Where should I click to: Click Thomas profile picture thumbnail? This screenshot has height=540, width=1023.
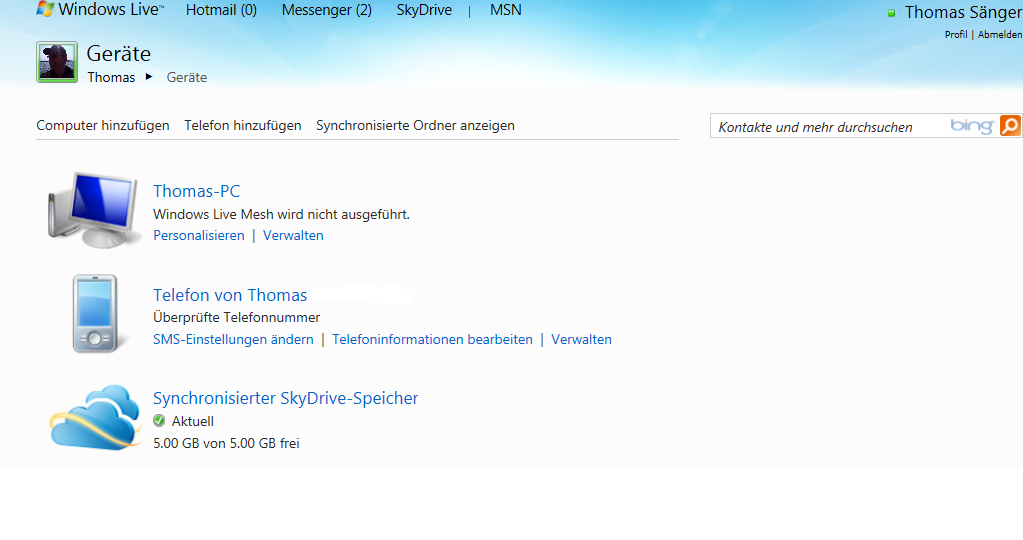coord(57,62)
